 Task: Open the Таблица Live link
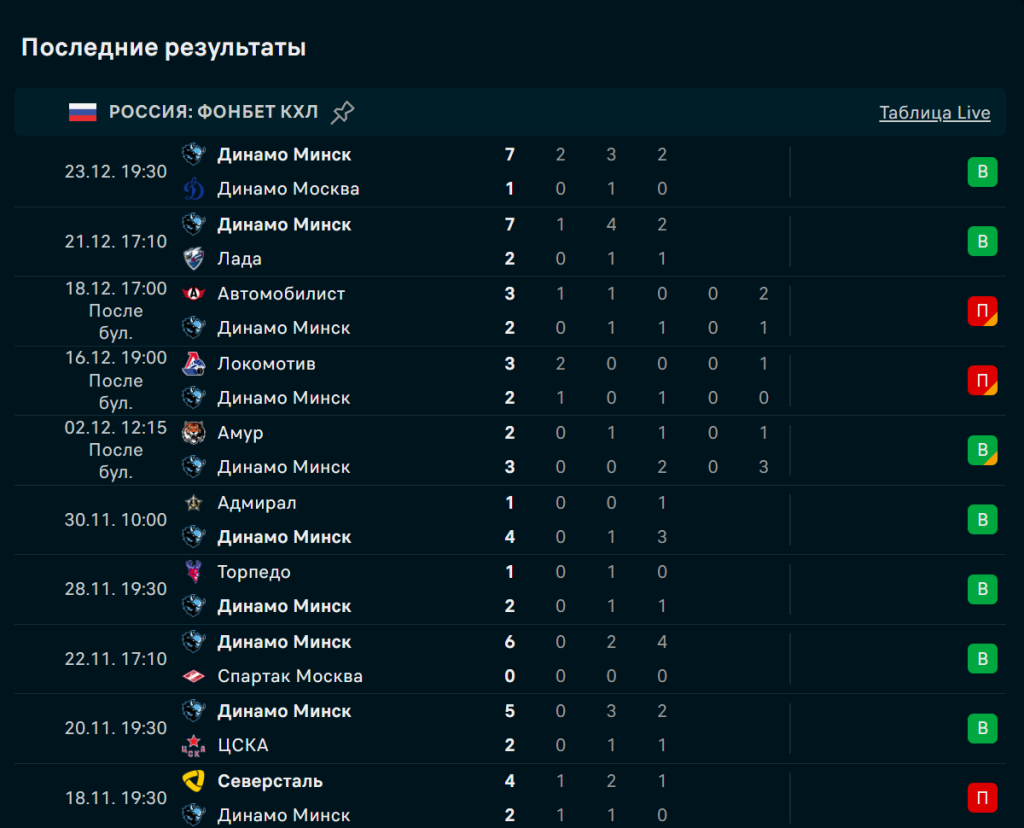tap(934, 113)
